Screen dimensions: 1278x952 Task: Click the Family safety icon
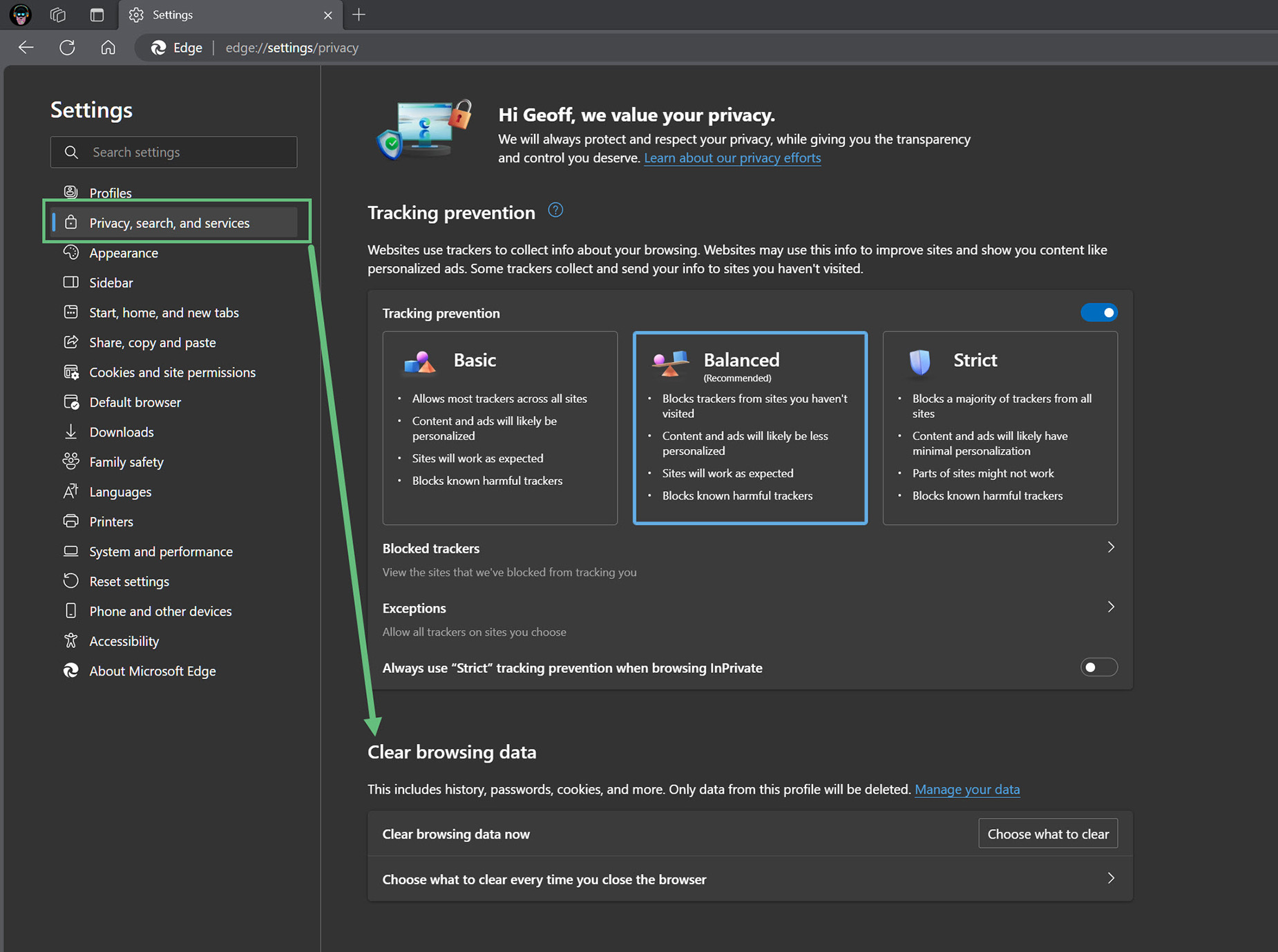pyautogui.click(x=71, y=461)
